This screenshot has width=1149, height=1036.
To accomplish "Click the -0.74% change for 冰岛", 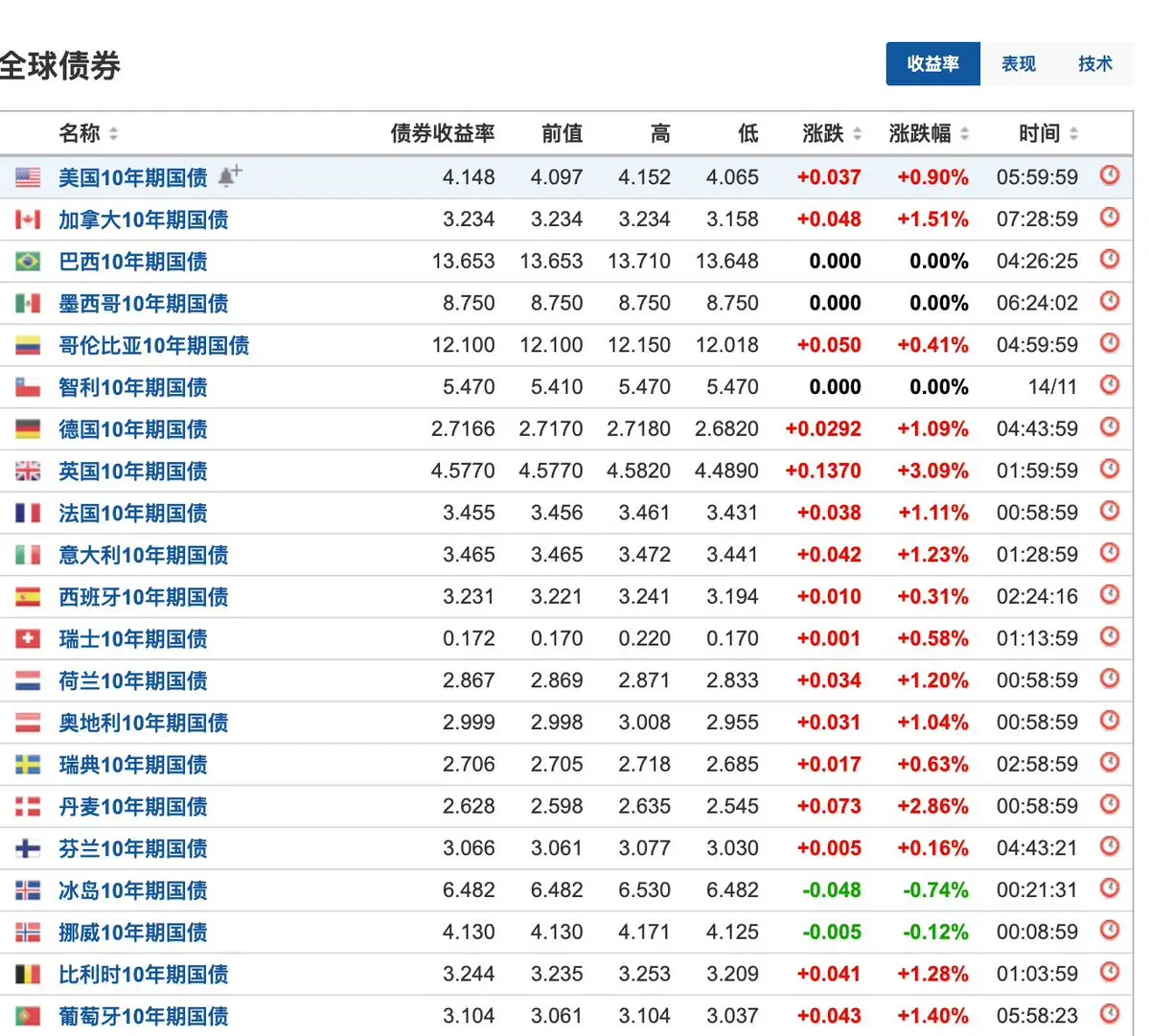I will point(935,890).
